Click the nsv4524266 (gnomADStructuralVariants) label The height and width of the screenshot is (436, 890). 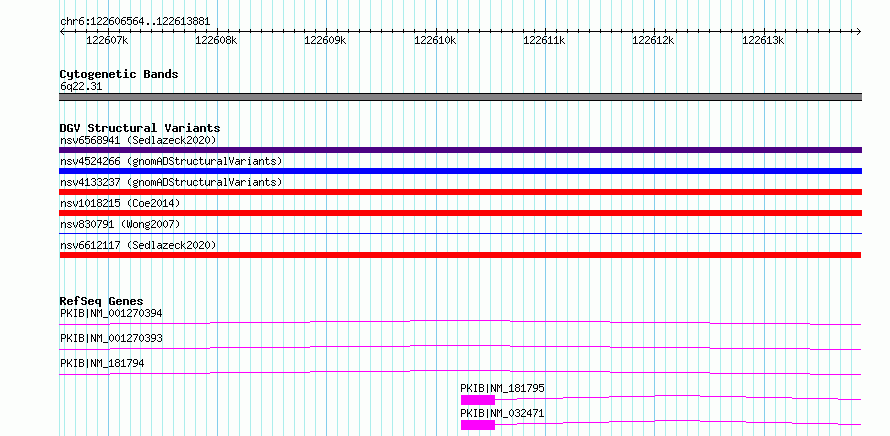171,161
